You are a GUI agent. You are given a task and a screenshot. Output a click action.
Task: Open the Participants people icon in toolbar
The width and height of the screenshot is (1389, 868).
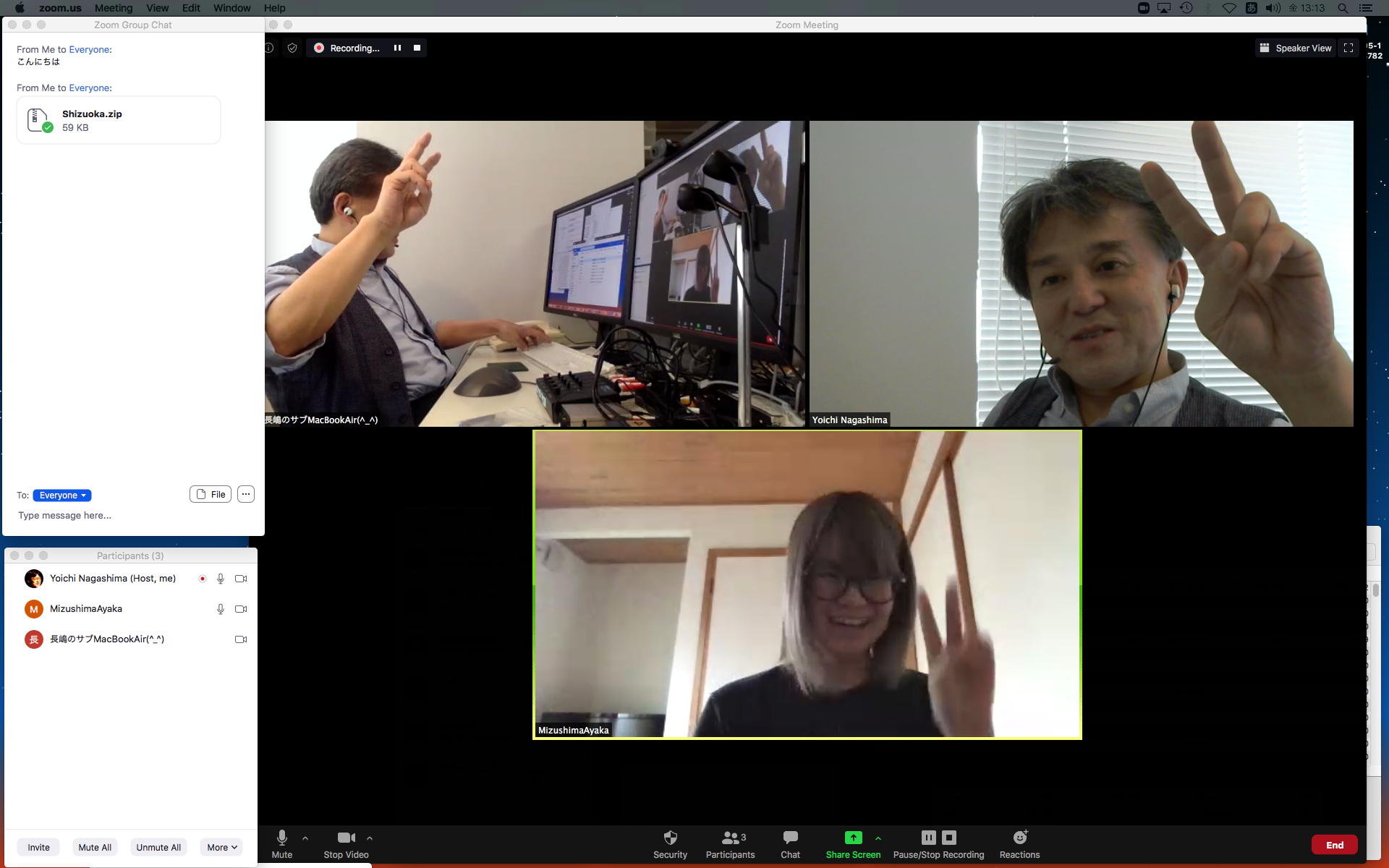pos(730,838)
